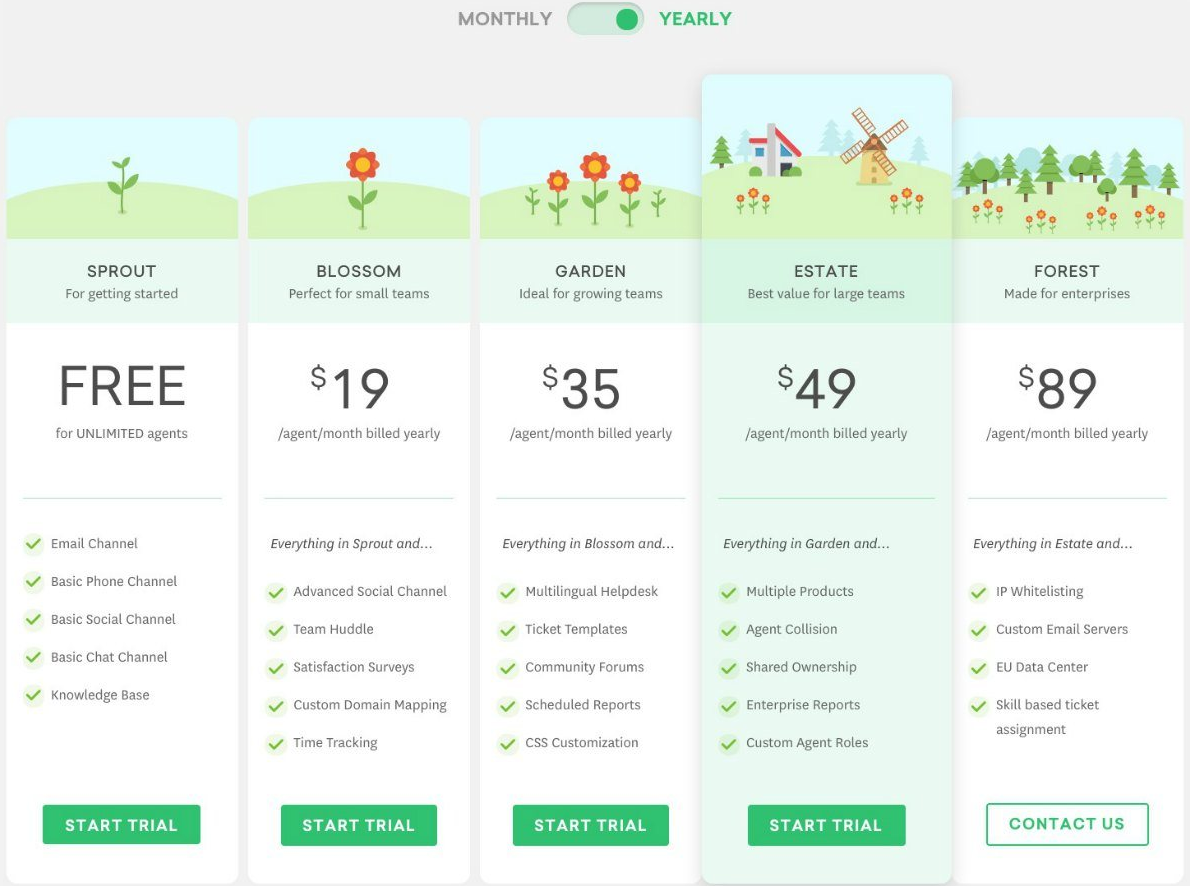Select the YEARLY label
Viewport: 1190px width, 886px height.
[694, 18]
